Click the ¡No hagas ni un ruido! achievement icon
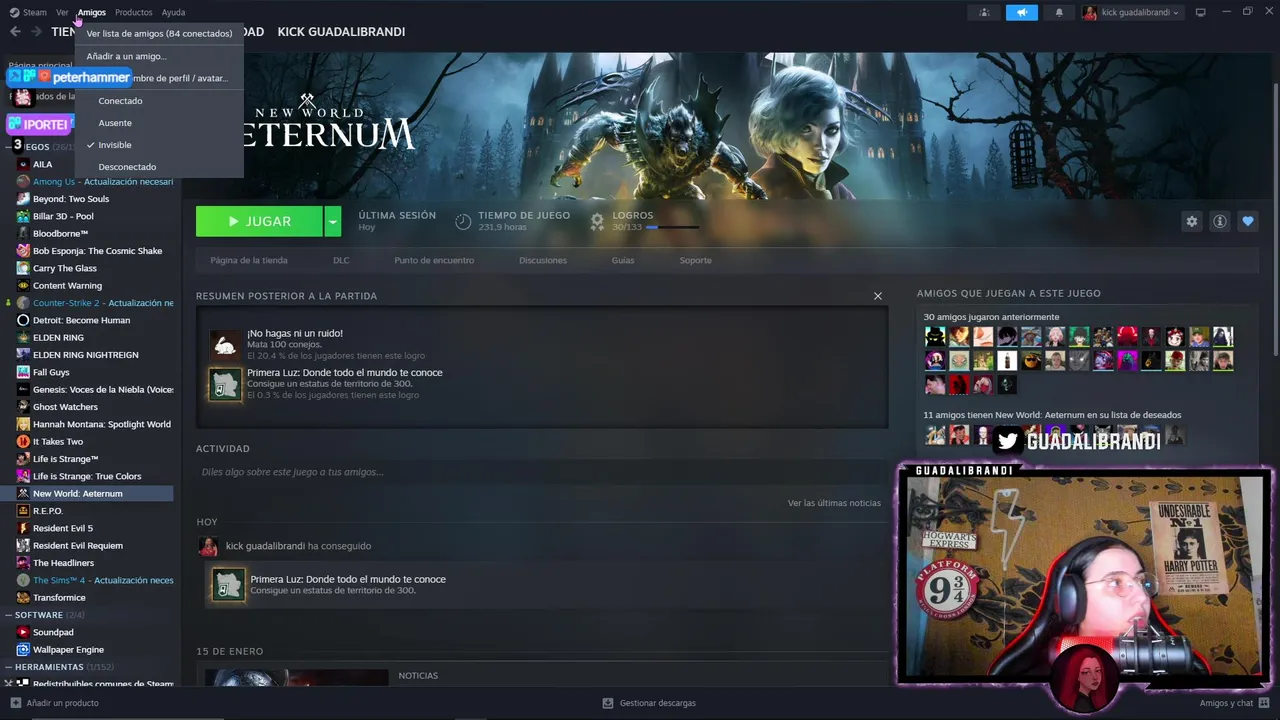 pyautogui.click(x=225, y=345)
